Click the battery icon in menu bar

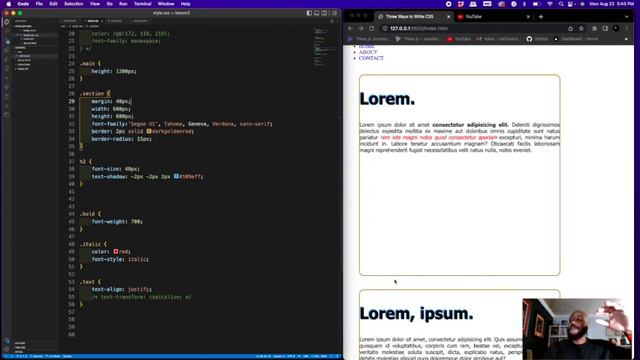(x=537, y=4)
